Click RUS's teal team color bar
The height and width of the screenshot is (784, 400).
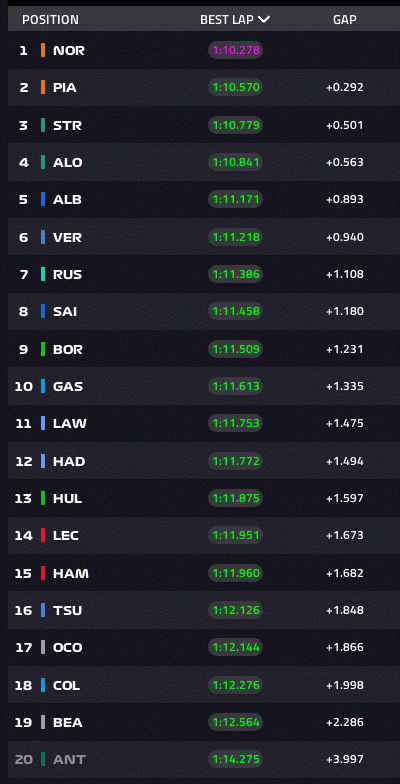click(43, 274)
